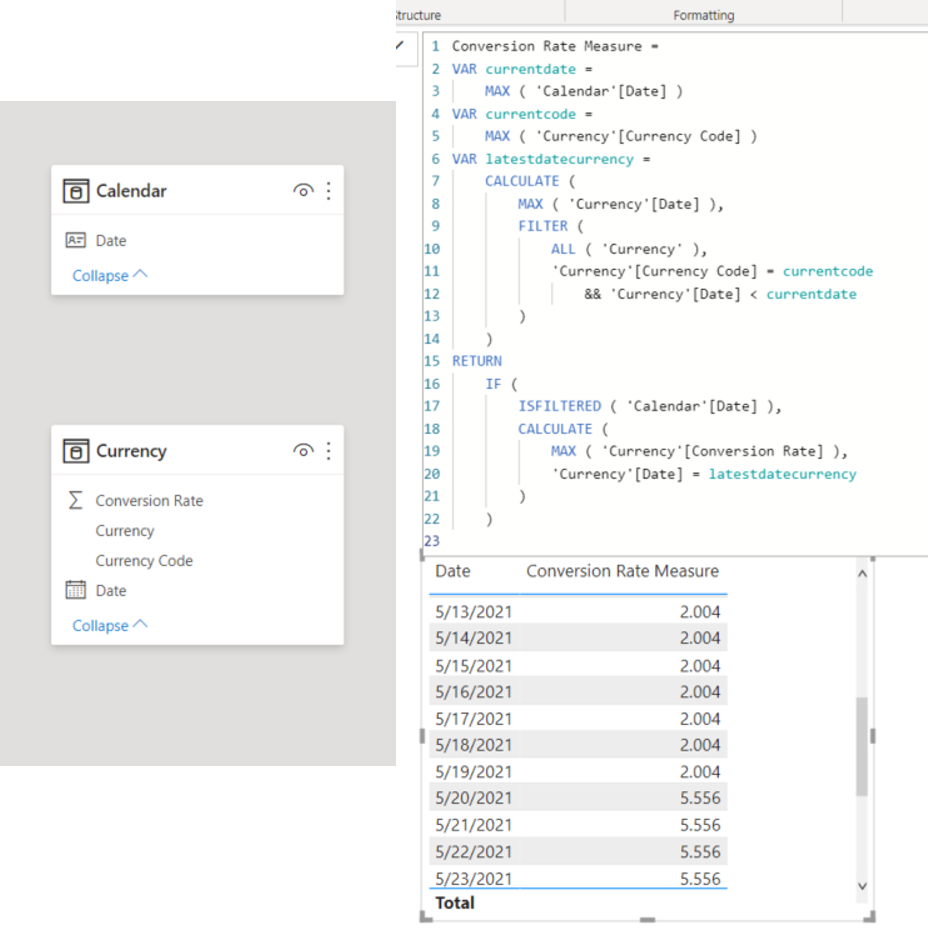Screen dimensions: 928x945
Task: Place cursor on currentdate variable line 2
Action: click(x=530, y=69)
